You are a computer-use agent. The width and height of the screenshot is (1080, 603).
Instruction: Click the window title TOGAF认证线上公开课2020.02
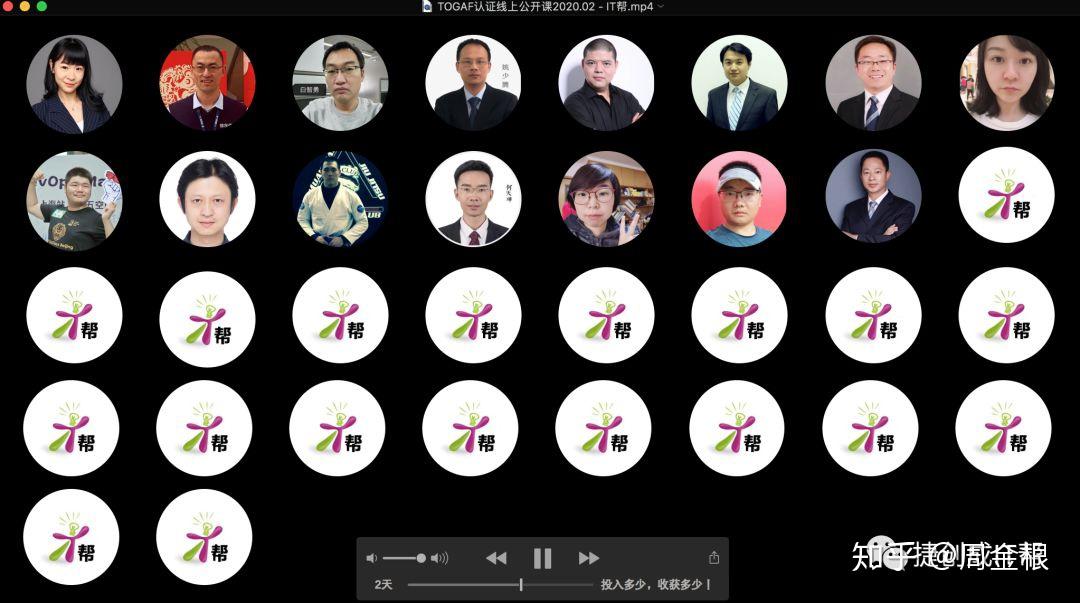click(516, 6)
